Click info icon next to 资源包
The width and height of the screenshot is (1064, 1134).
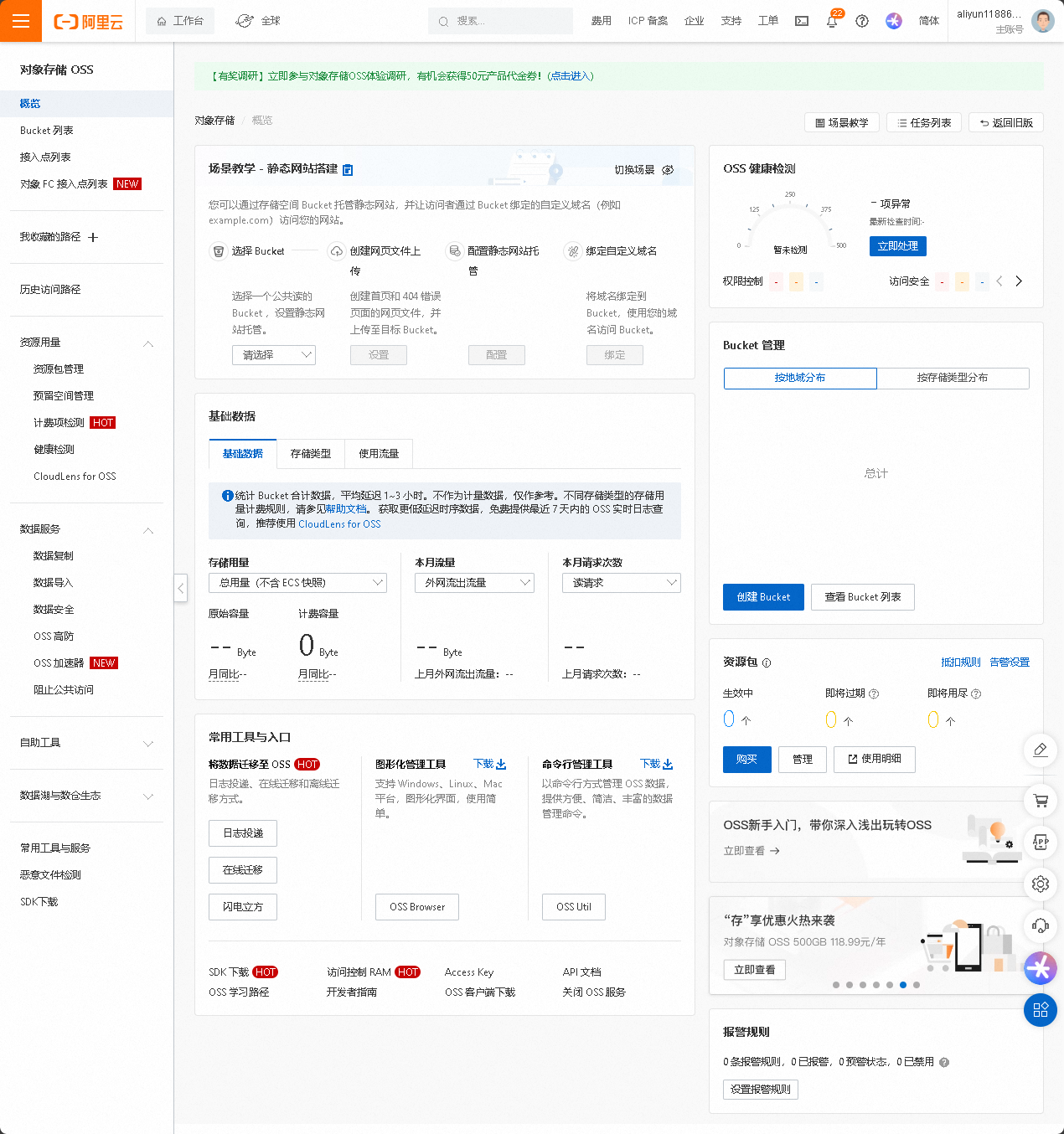767,662
